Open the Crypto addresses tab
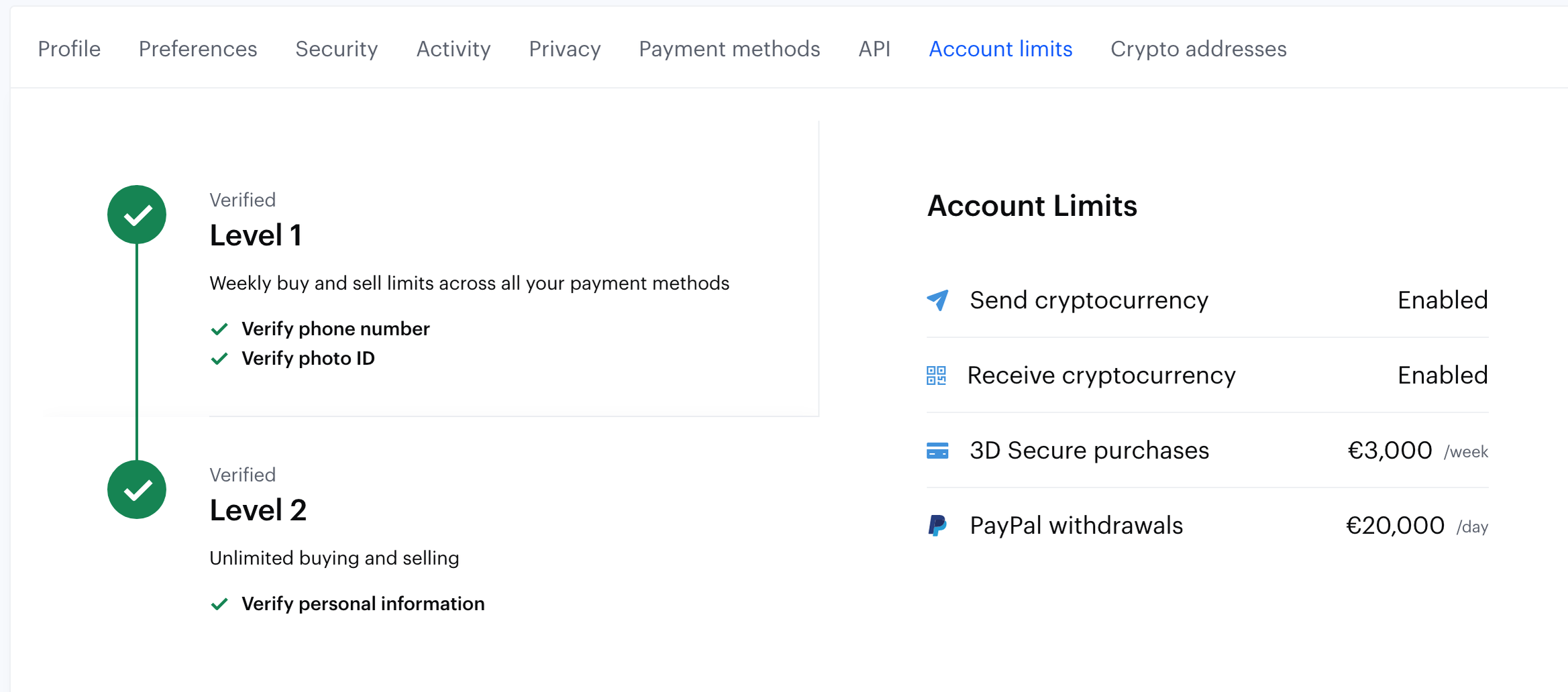The width and height of the screenshot is (1568, 692). (x=1198, y=49)
